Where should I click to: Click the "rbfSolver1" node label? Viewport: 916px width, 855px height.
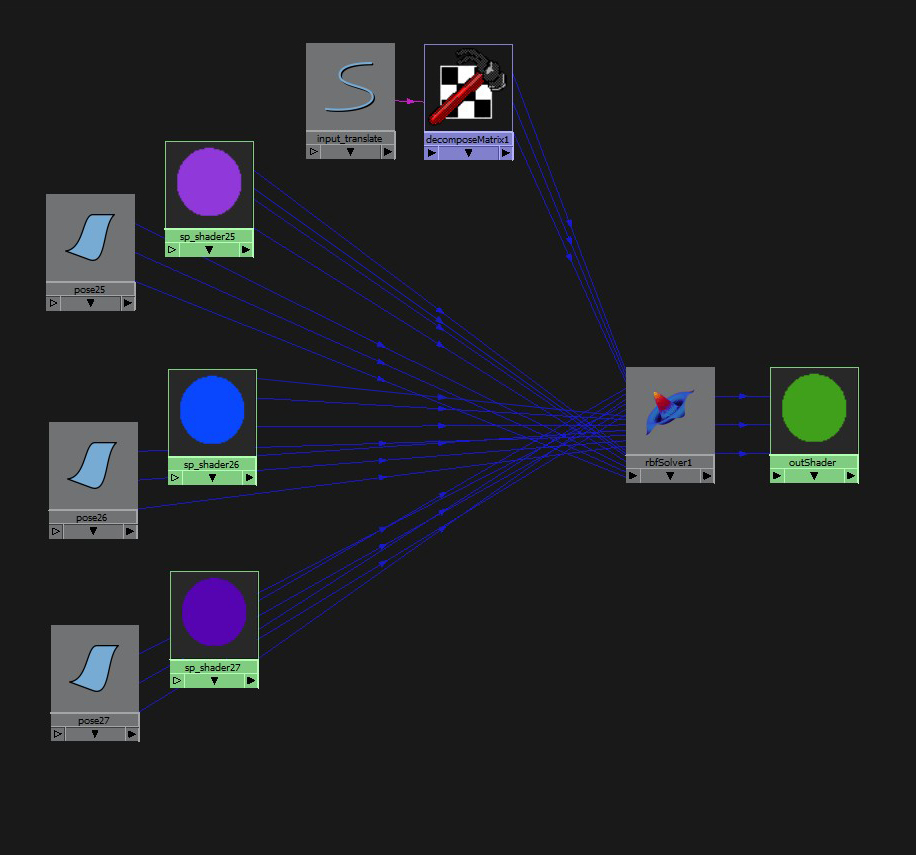tap(669, 463)
